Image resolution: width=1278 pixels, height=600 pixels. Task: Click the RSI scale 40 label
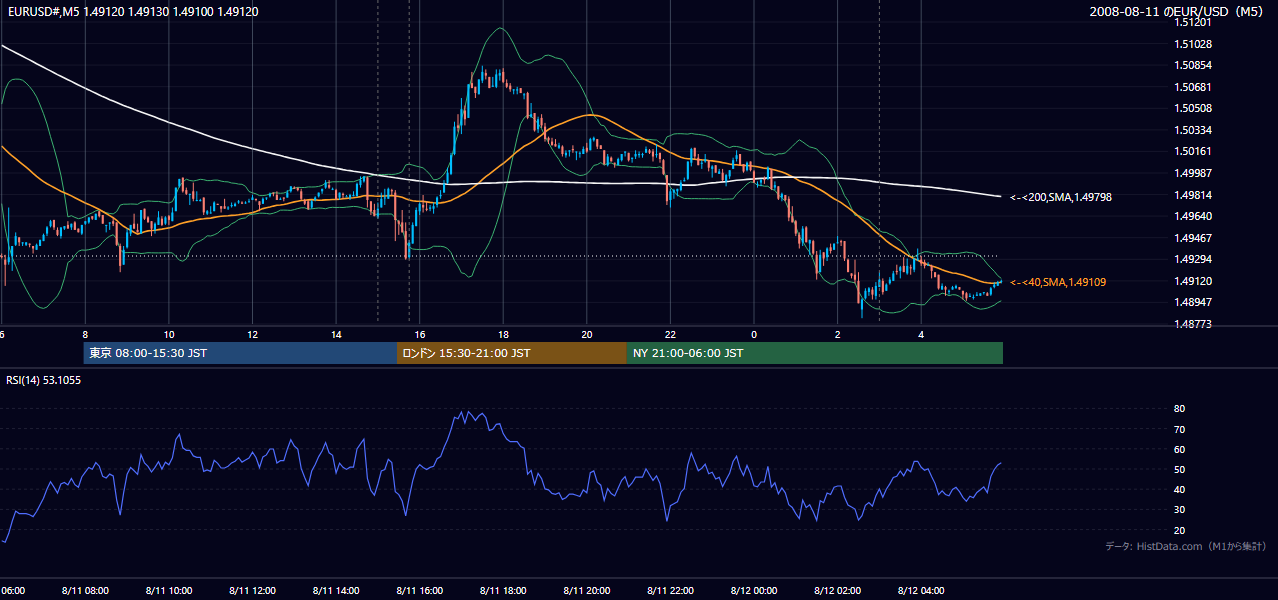tap(1179, 489)
